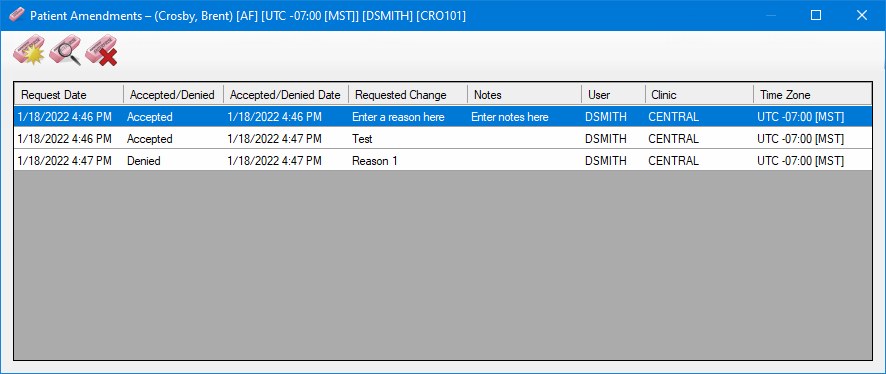Click the Requested Change column header
The height and width of the screenshot is (374, 886).
[x=408, y=94]
